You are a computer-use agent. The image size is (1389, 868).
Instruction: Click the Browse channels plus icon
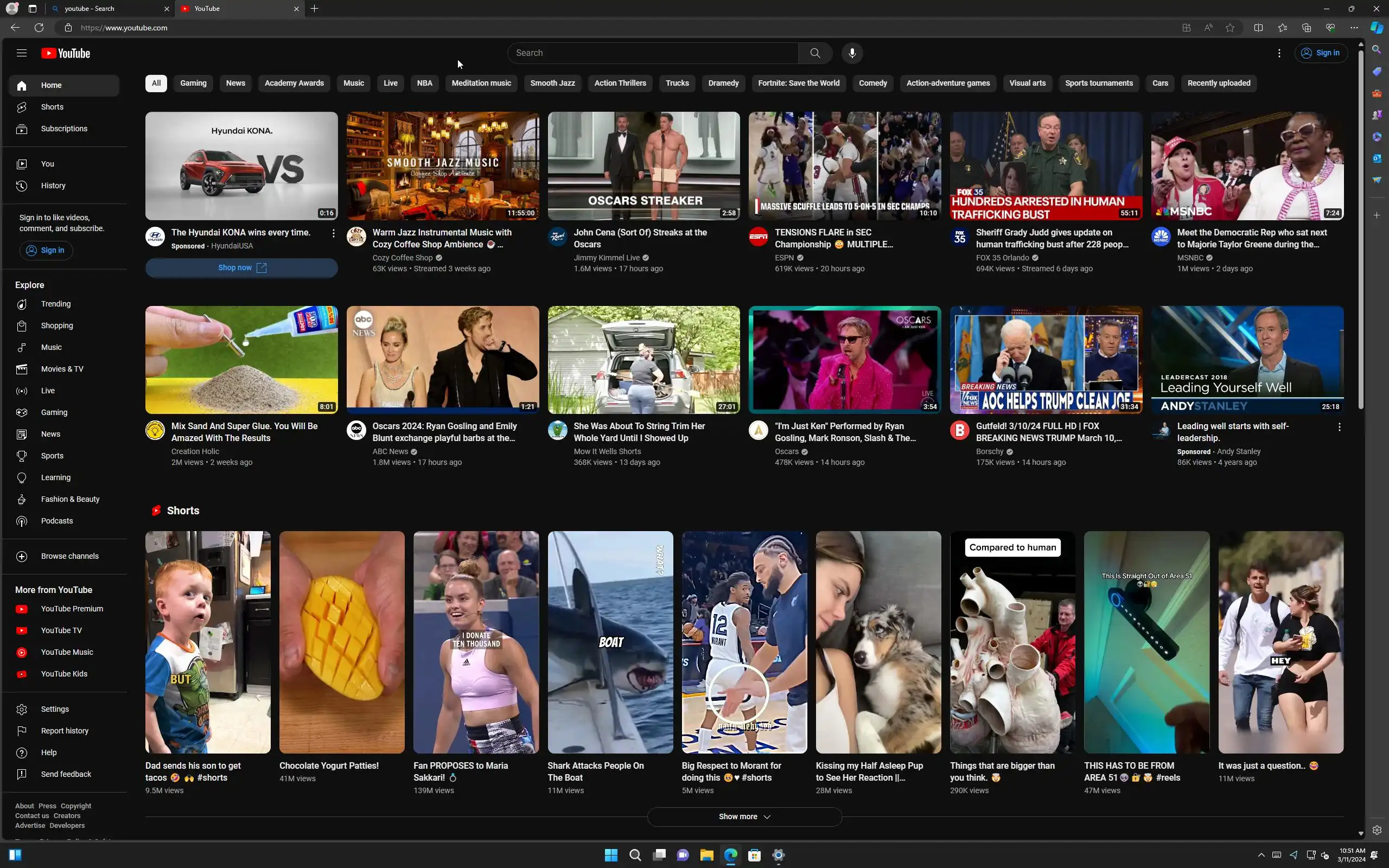pos(22,556)
